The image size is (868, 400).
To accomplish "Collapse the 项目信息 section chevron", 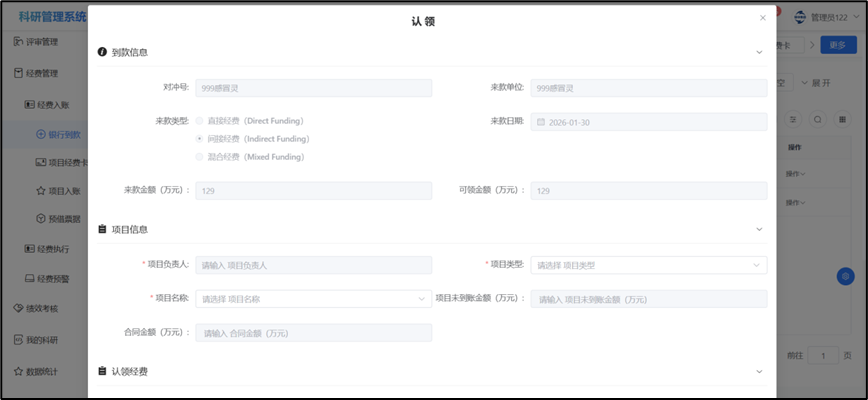I will coord(759,229).
